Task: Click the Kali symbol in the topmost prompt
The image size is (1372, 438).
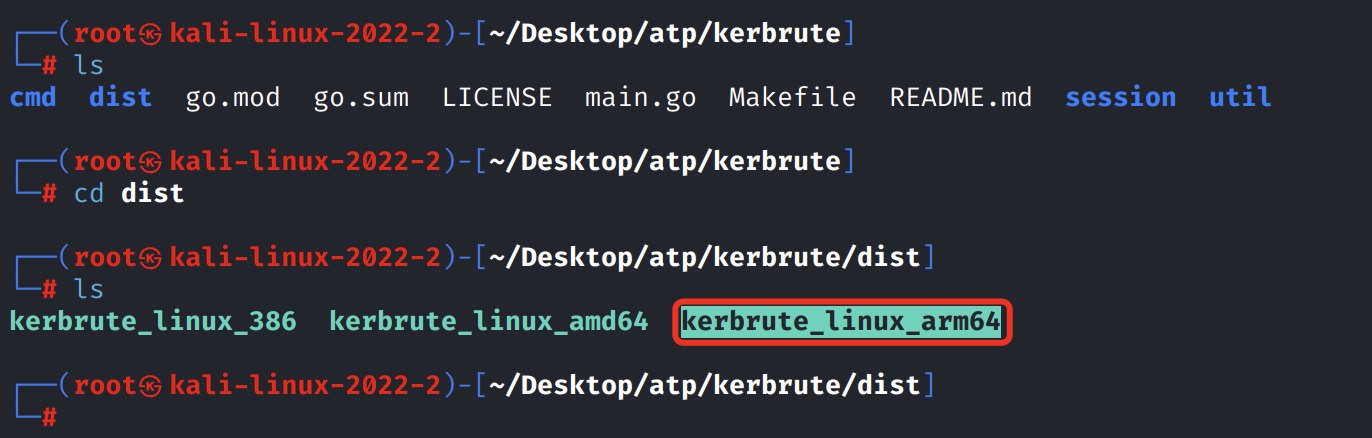Action: 151,34
